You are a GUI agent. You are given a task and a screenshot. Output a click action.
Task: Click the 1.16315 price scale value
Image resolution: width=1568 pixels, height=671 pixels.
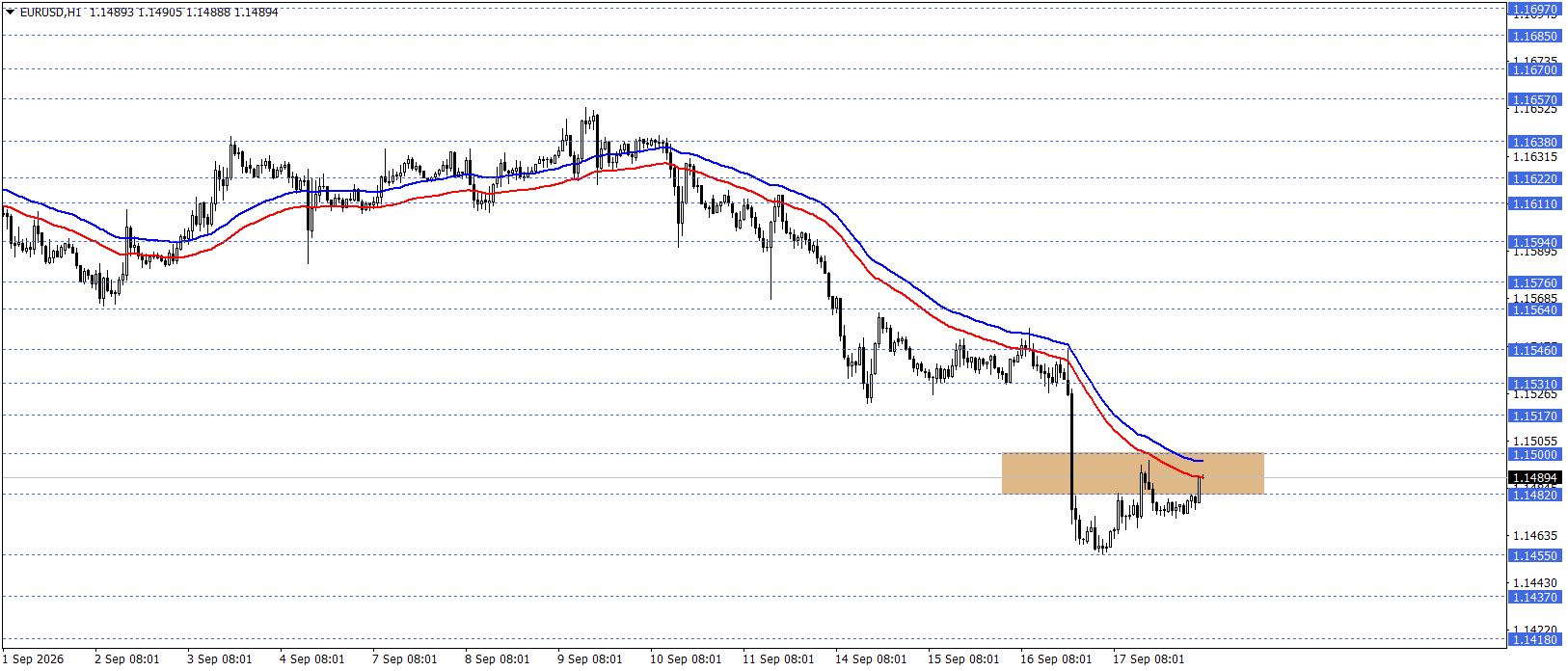pos(1534,157)
